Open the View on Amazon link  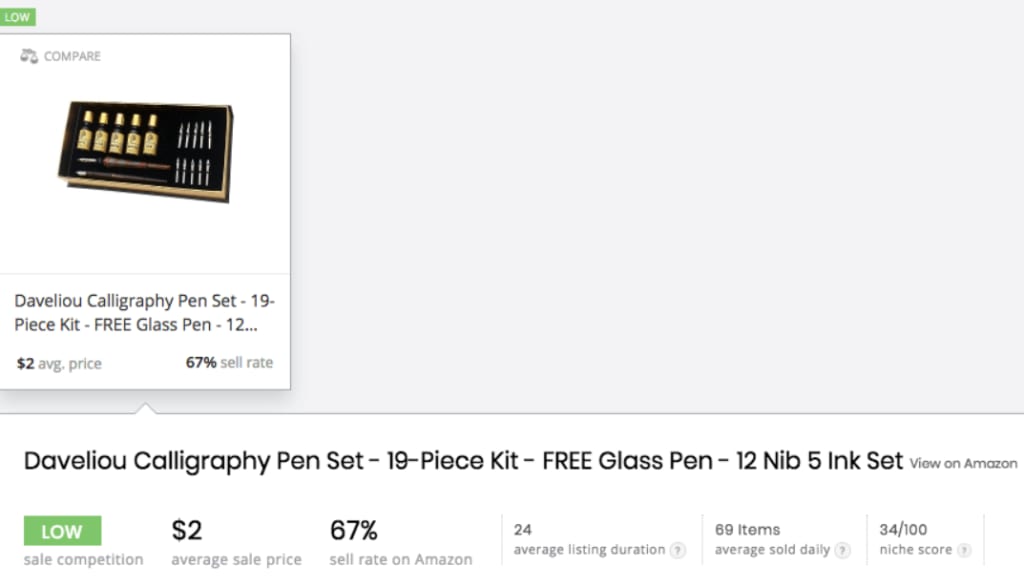tap(963, 463)
